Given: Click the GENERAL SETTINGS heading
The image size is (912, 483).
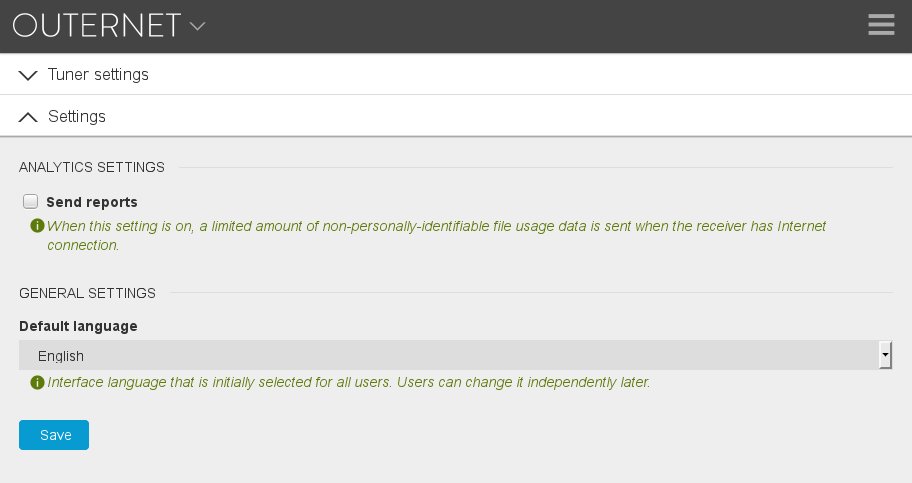Looking at the screenshot, I should tap(87, 293).
